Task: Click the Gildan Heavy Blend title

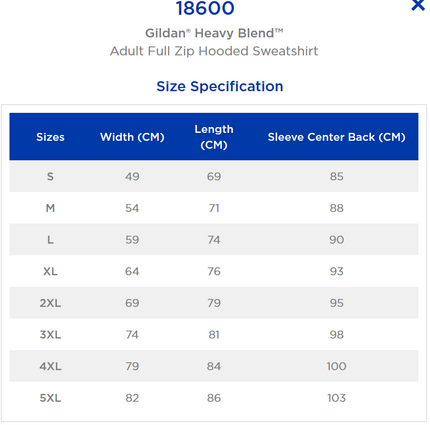Action: (x=214, y=33)
